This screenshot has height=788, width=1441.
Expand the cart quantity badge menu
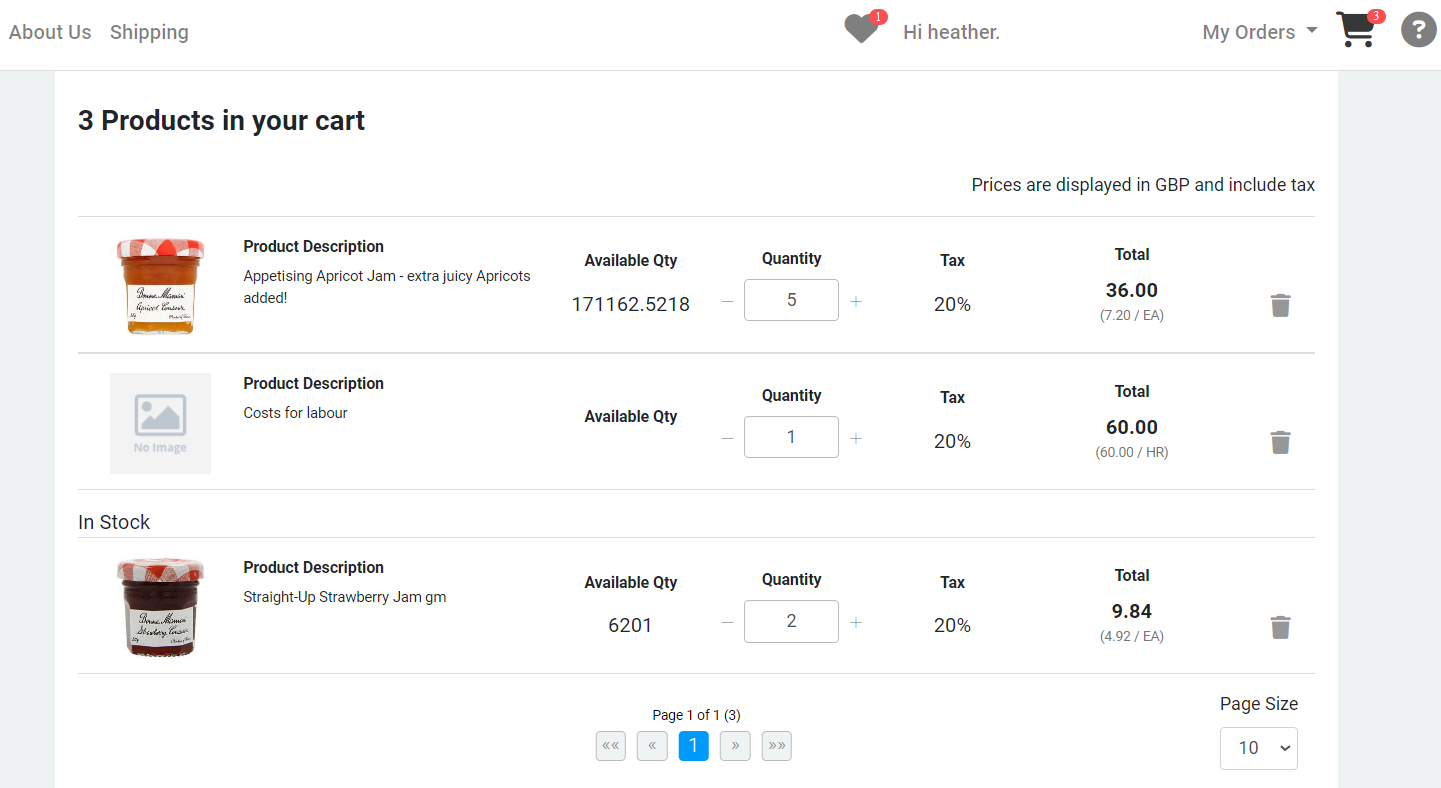point(1377,16)
